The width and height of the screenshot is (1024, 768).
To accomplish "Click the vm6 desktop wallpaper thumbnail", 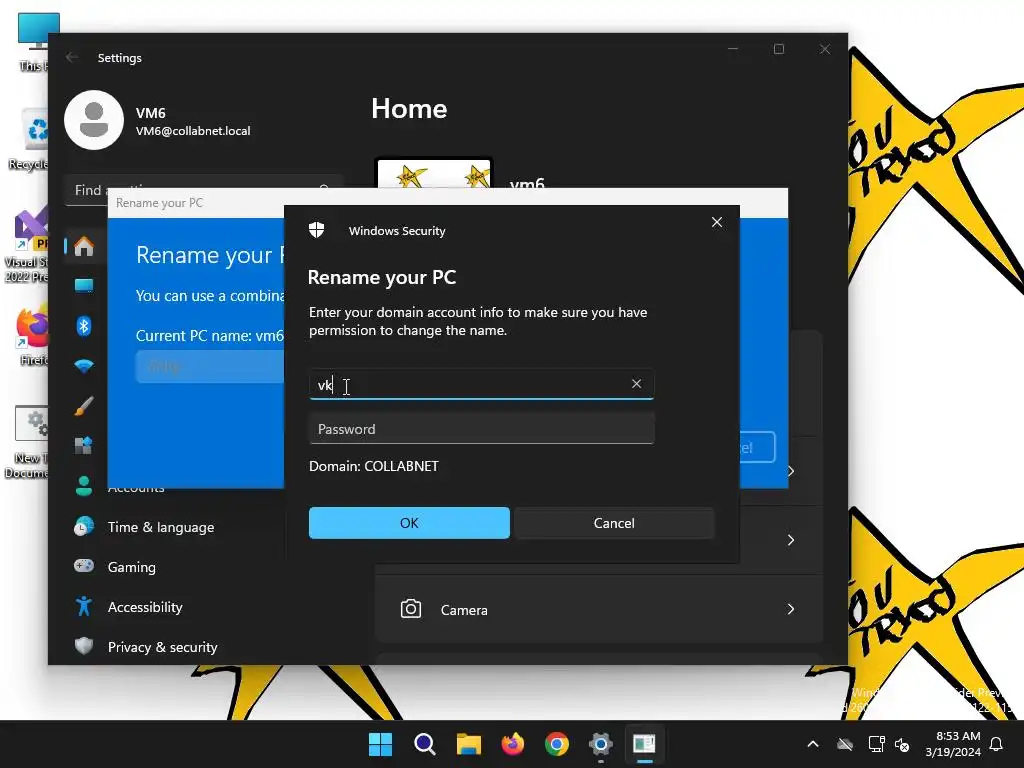I will pyautogui.click(x=434, y=173).
